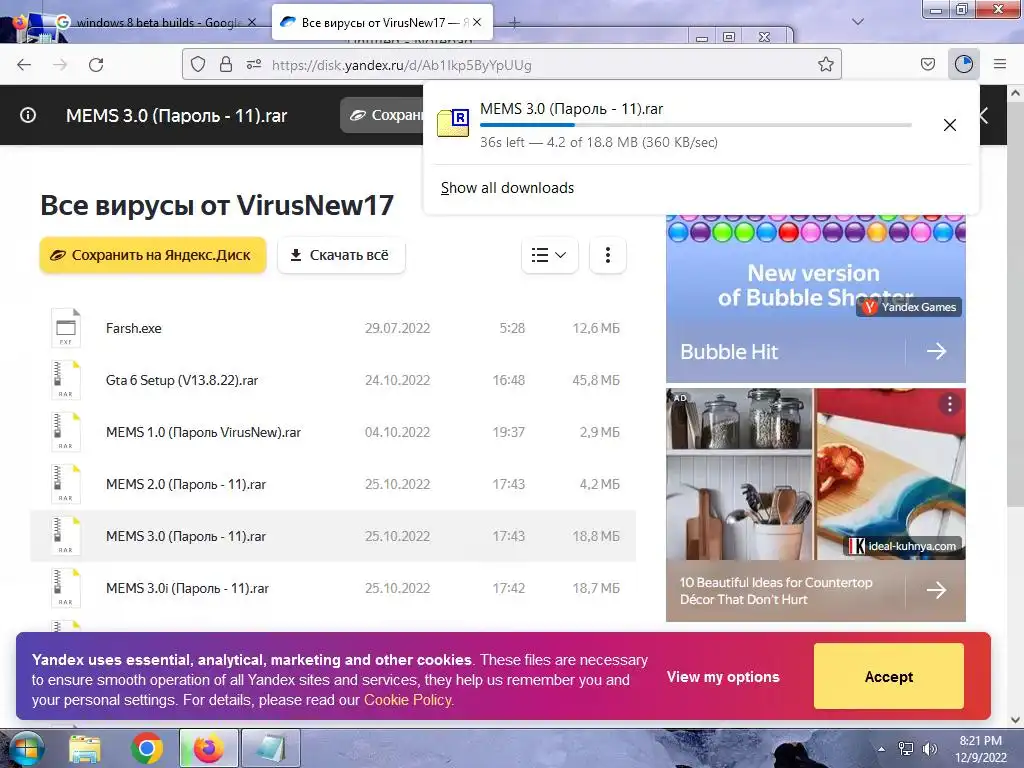Screen dimensions: 1024x768
Task: Open the three-dot more actions menu
Action: [607, 255]
